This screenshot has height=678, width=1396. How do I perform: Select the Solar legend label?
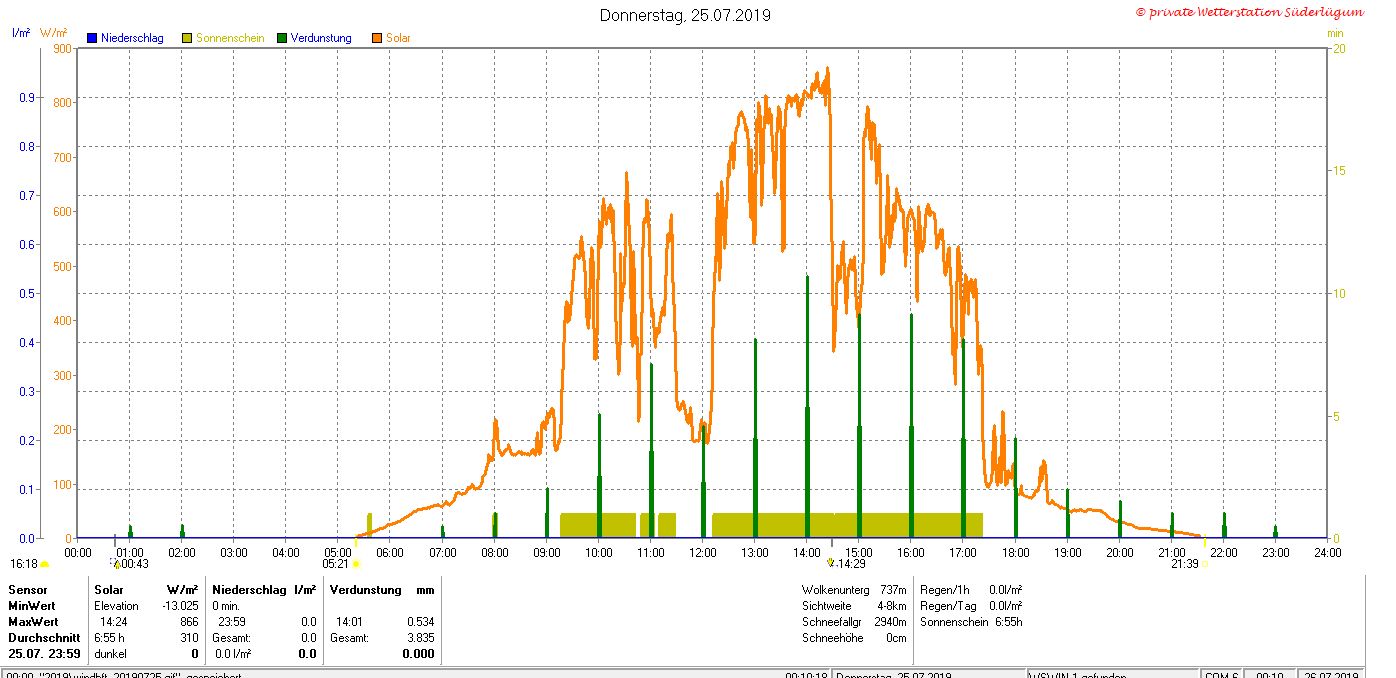tap(398, 38)
